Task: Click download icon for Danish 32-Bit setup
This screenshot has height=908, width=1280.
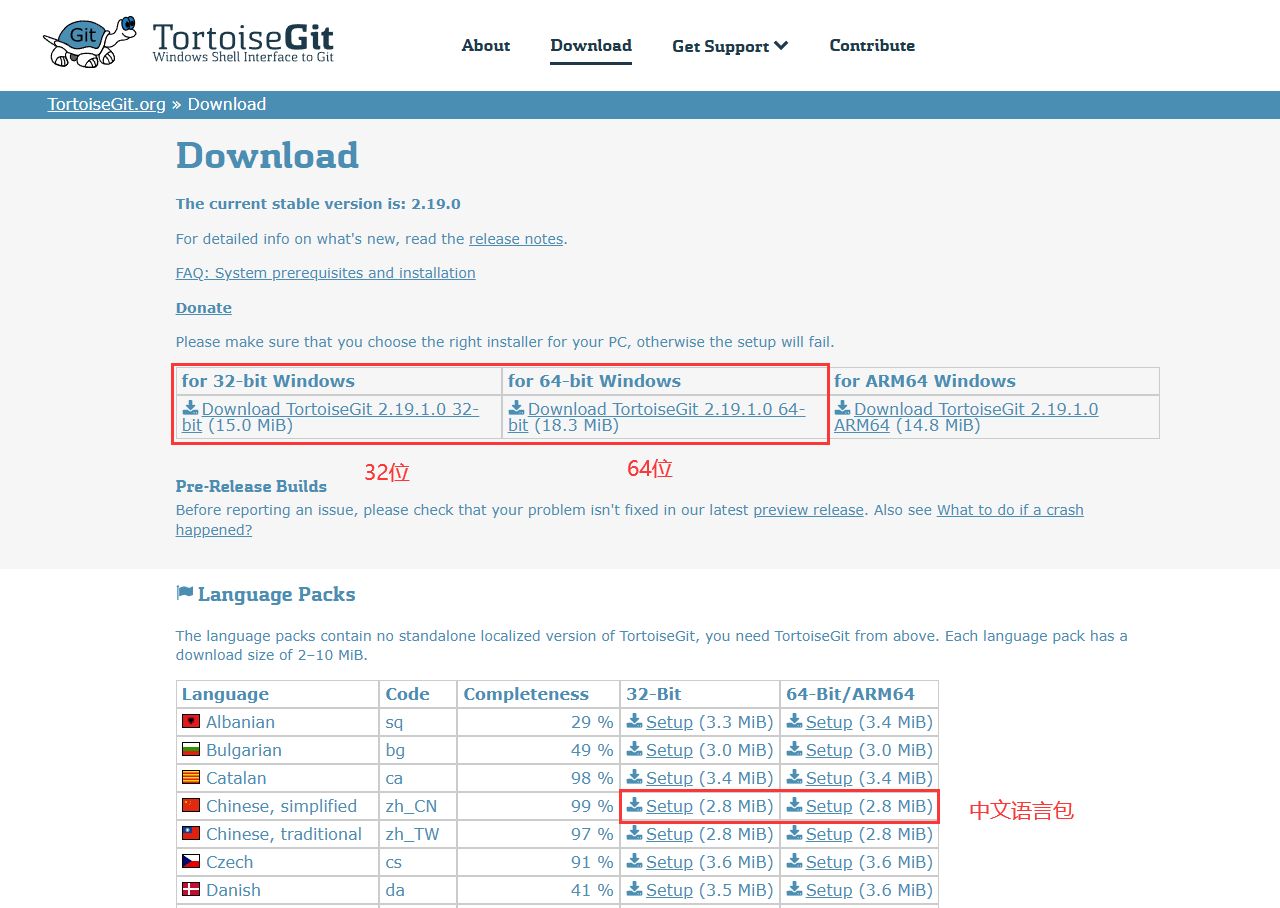Action: pyautogui.click(x=634, y=889)
